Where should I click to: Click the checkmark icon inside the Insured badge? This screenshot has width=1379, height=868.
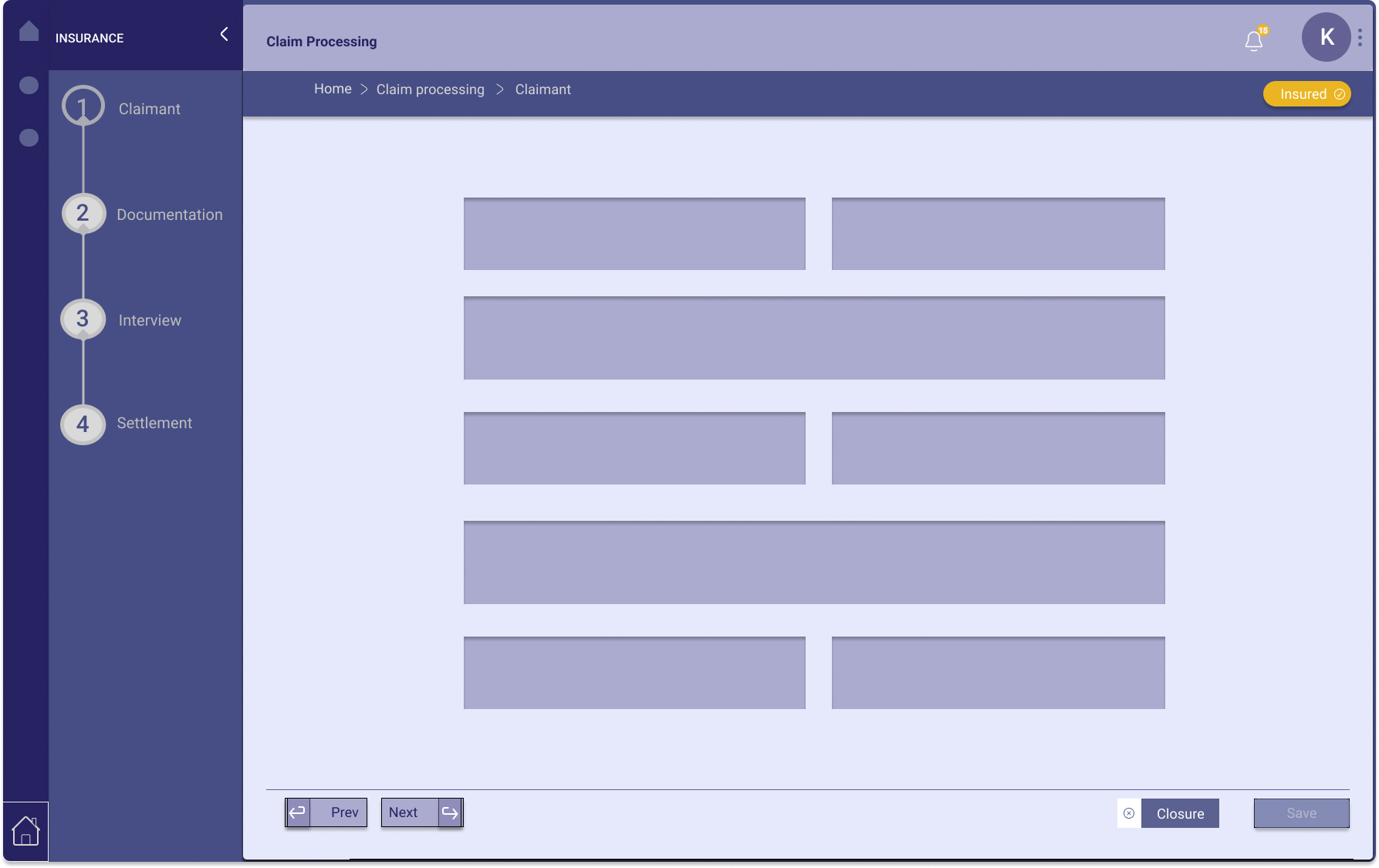point(1338,93)
